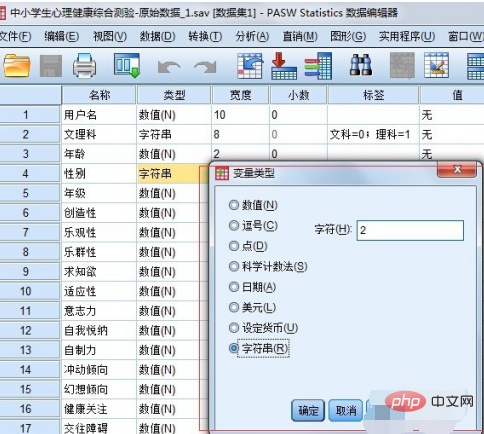
Task: Click the 小数 column header
Action: (x=298, y=95)
